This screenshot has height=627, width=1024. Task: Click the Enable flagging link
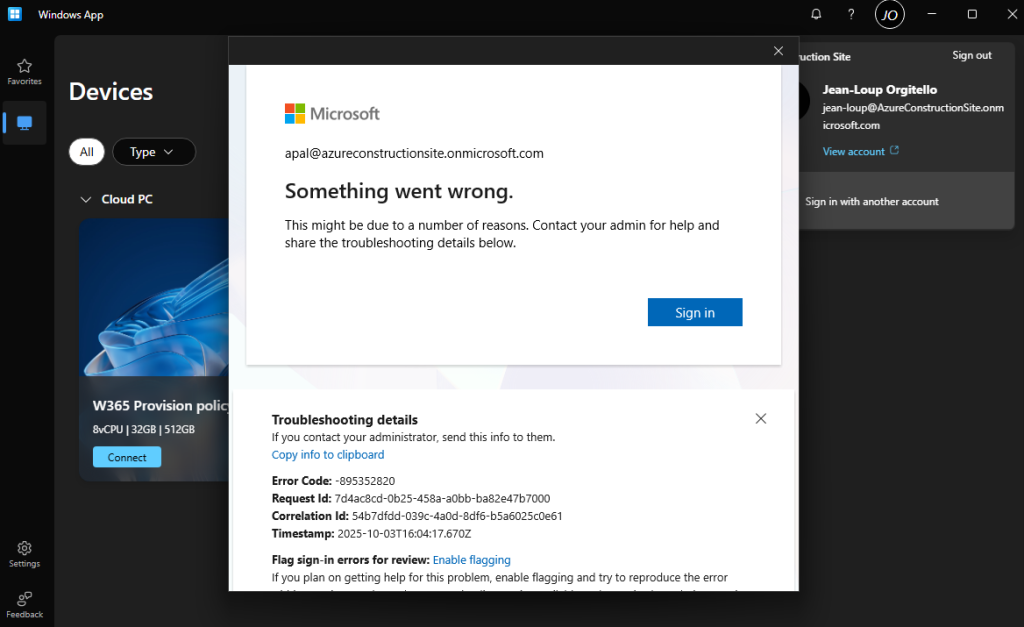pos(471,560)
